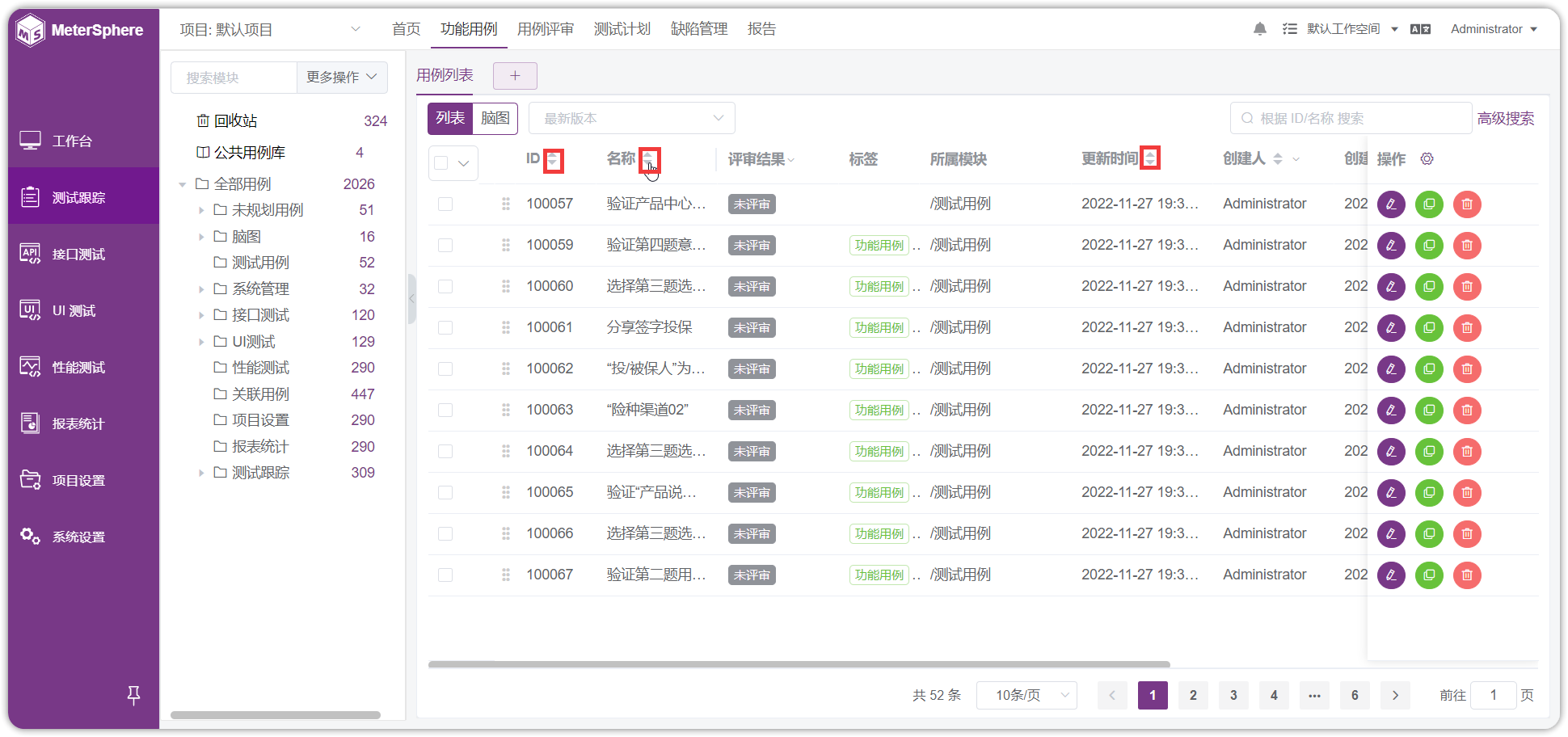This screenshot has width=1568, height=737.
Task: Click the language switch icon
Action: coord(1420,29)
